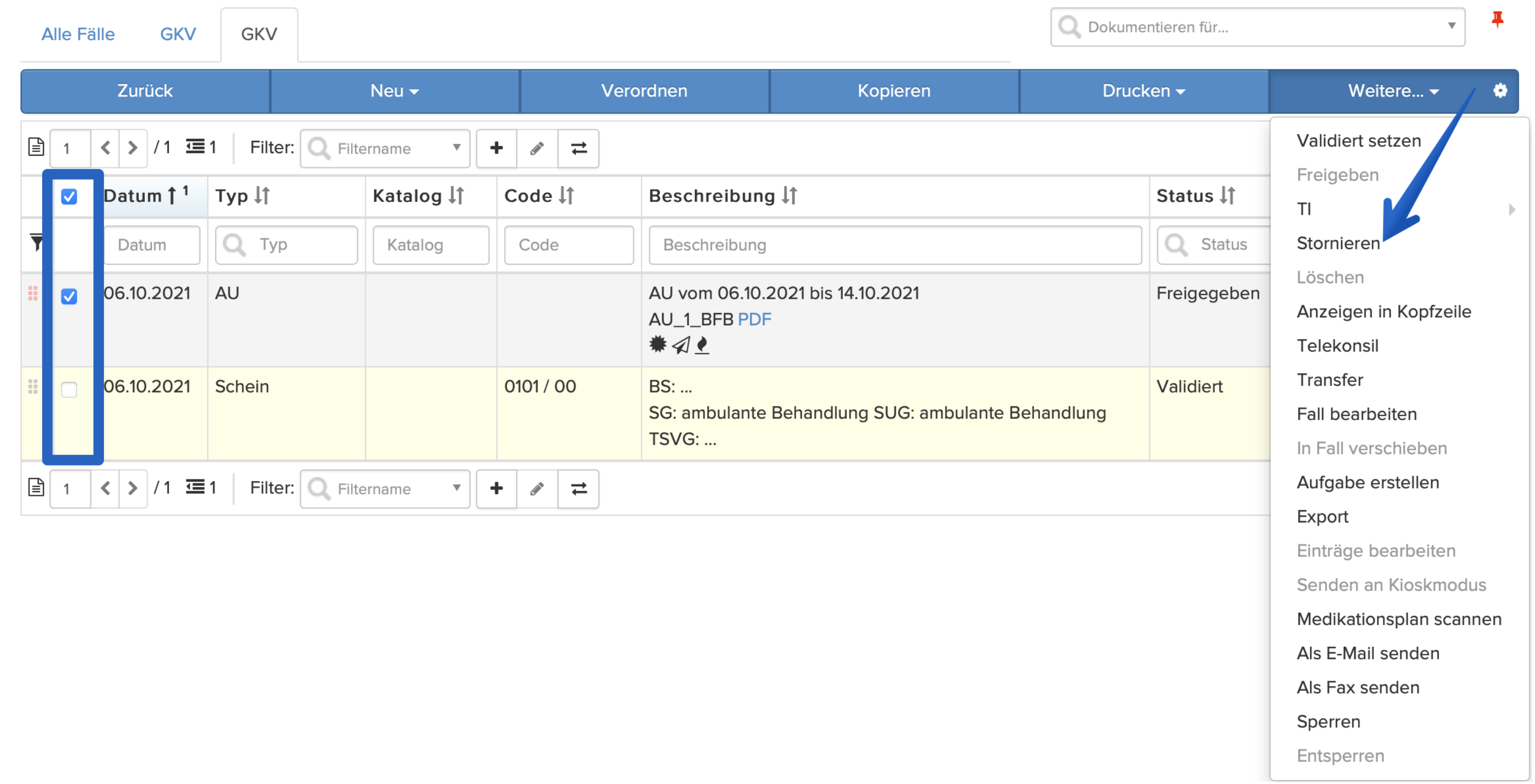1535x784 pixels.
Task: Click paper plane icon in AU entry
Action: (681, 345)
